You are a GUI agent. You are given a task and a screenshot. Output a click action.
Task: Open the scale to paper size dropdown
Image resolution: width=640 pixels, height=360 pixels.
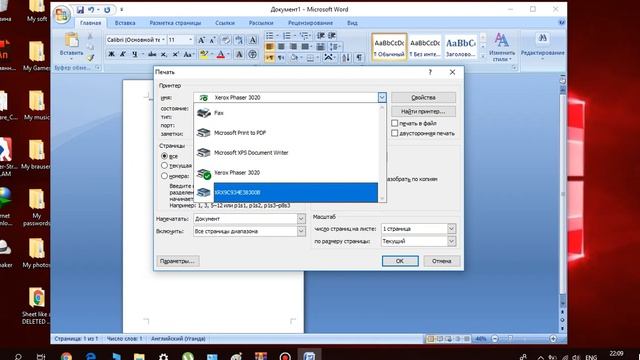451,241
